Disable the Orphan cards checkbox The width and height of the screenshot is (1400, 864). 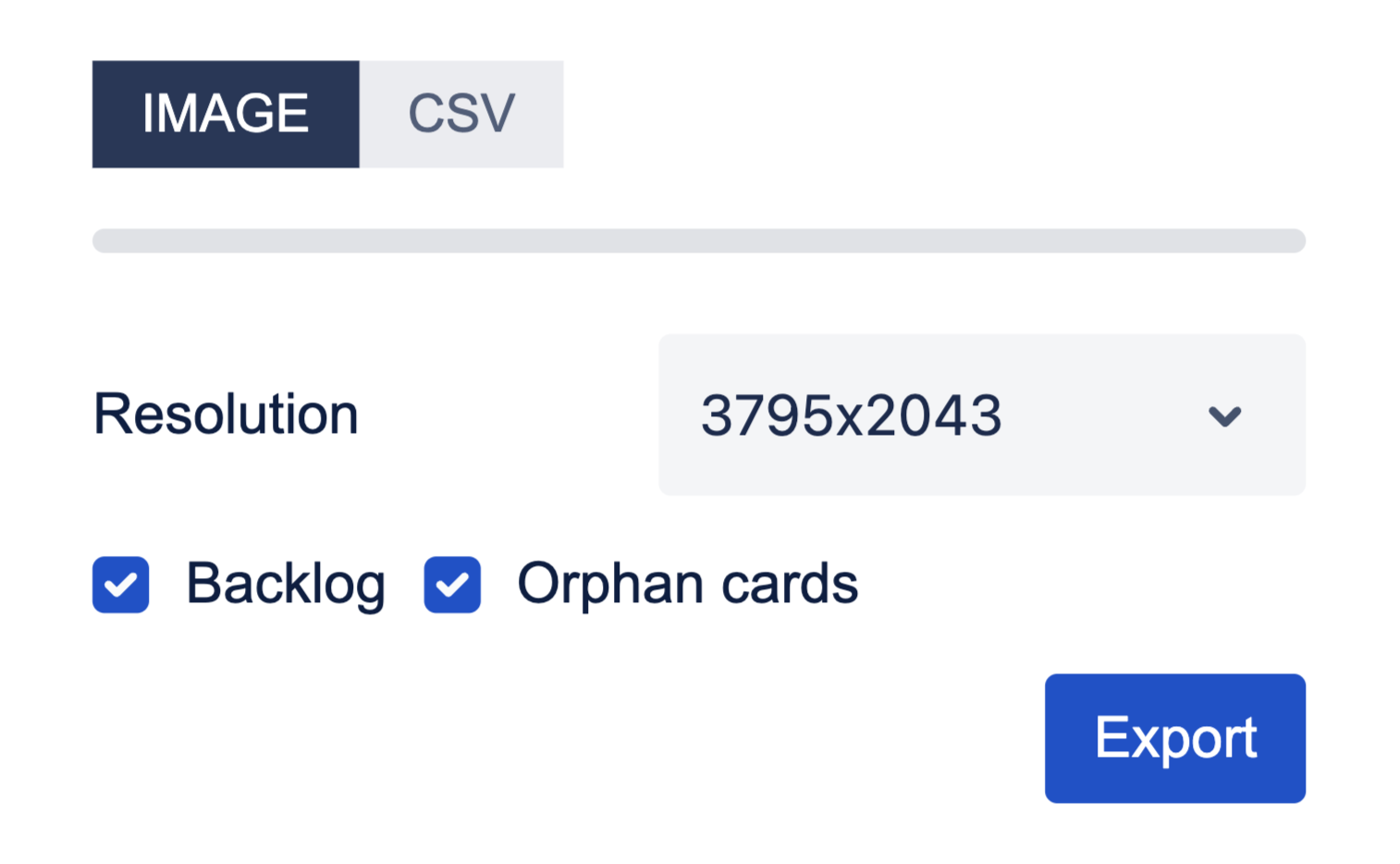point(452,585)
